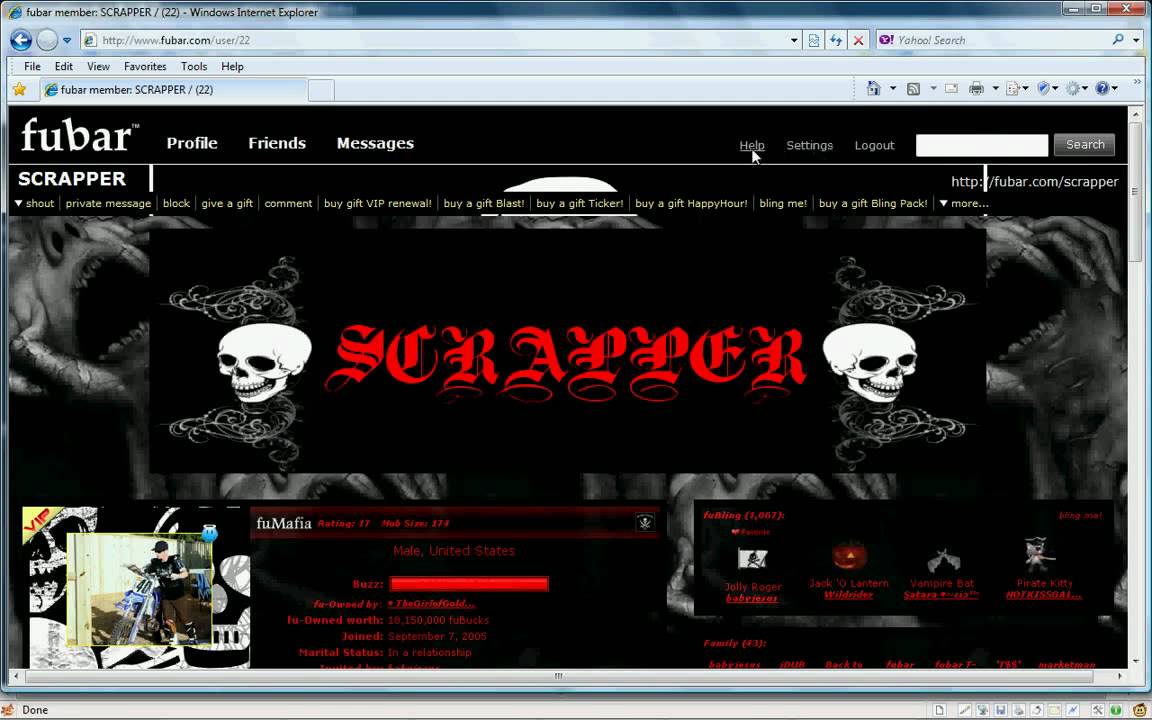Click buy gift VIP renewal! link
The image size is (1152, 720).
(378, 204)
